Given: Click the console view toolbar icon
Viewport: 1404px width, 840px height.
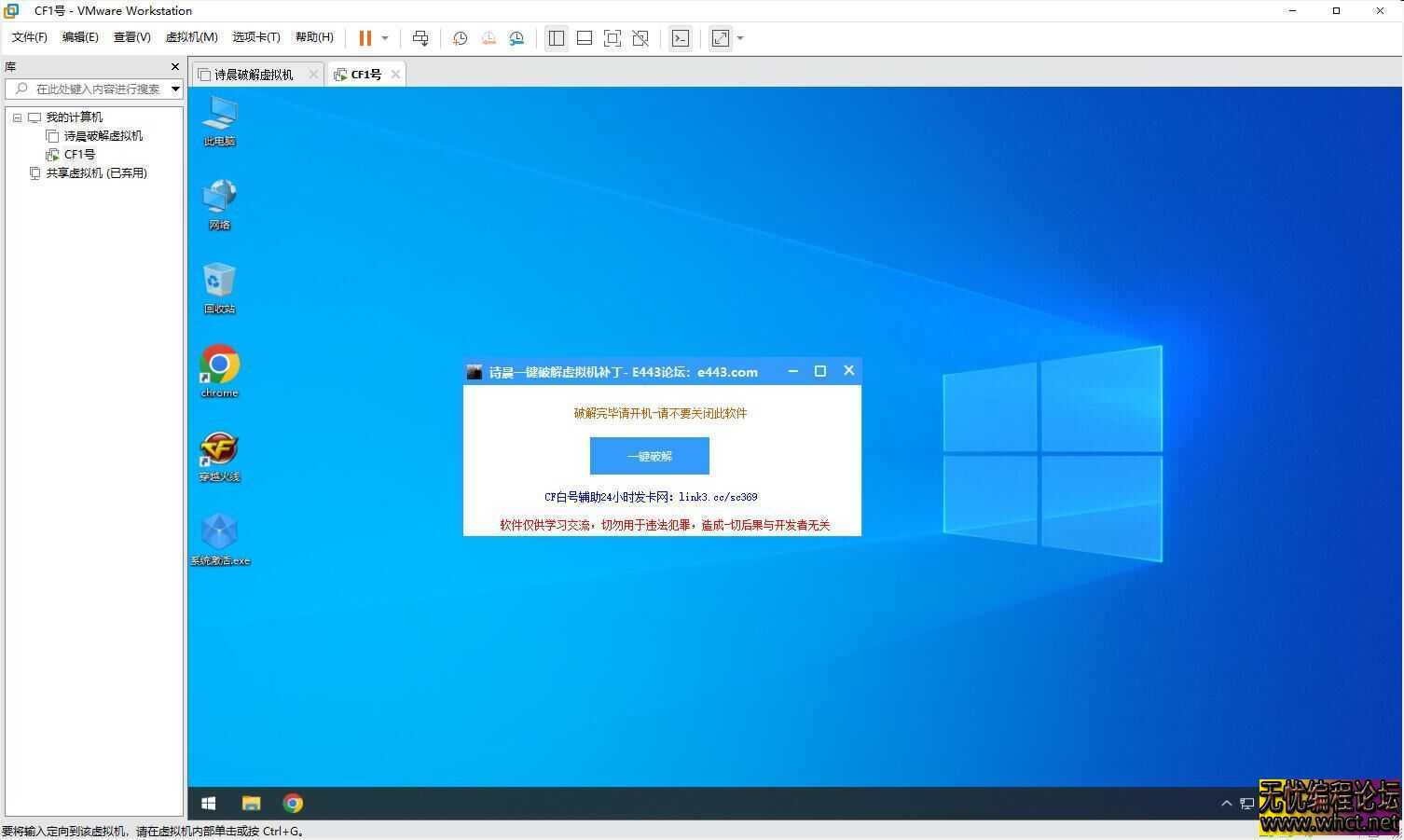Looking at the screenshot, I should [681, 38].
